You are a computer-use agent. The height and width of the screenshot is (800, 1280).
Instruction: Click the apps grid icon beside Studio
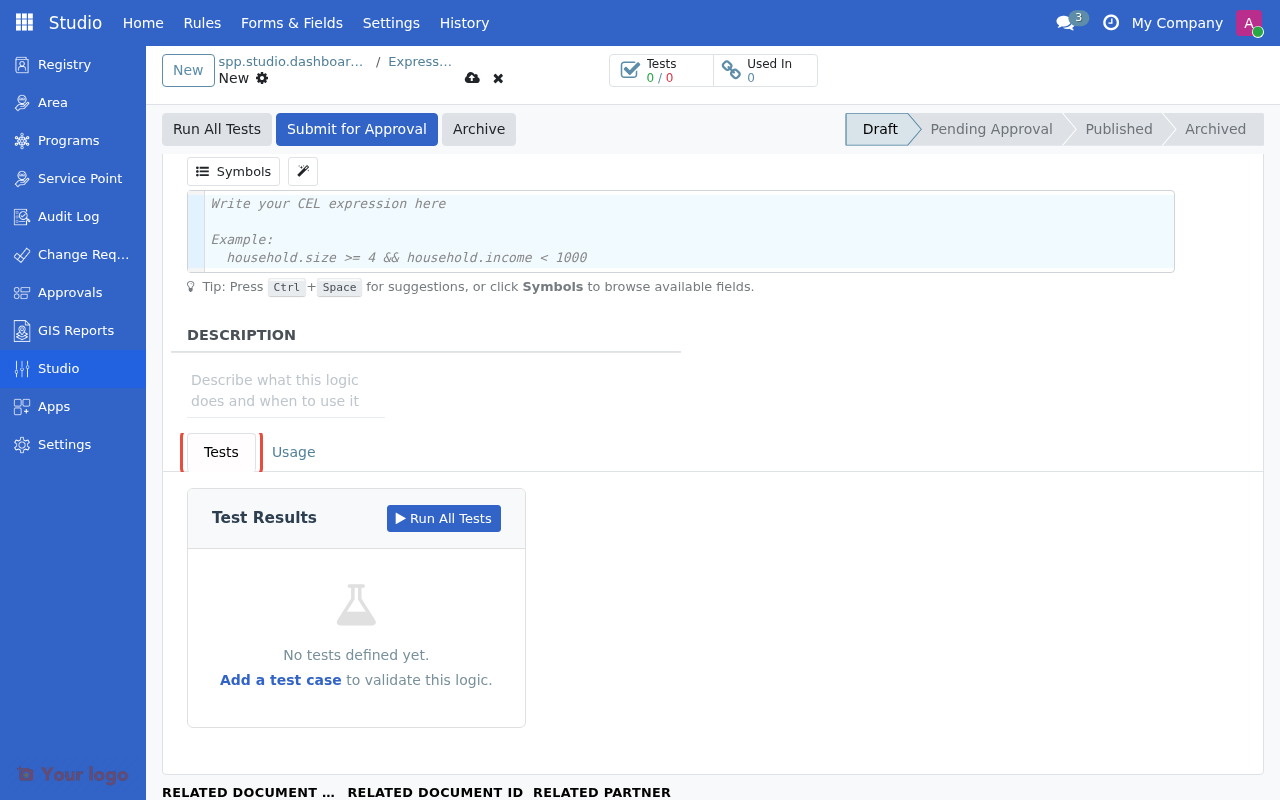tap(22, 21)
